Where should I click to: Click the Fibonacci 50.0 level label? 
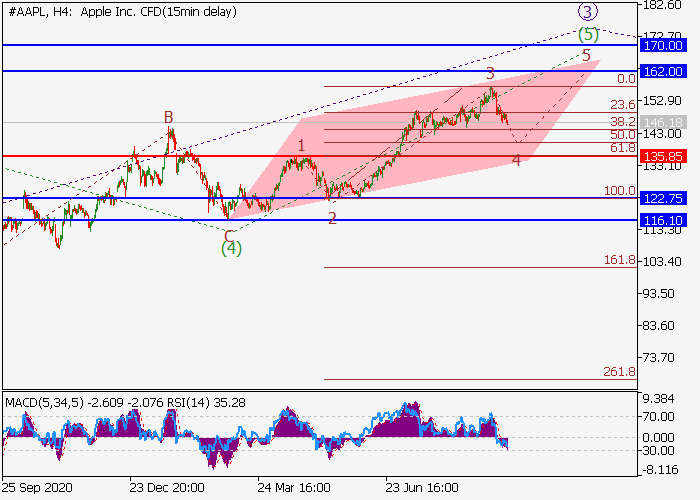[x=622, y=134]
